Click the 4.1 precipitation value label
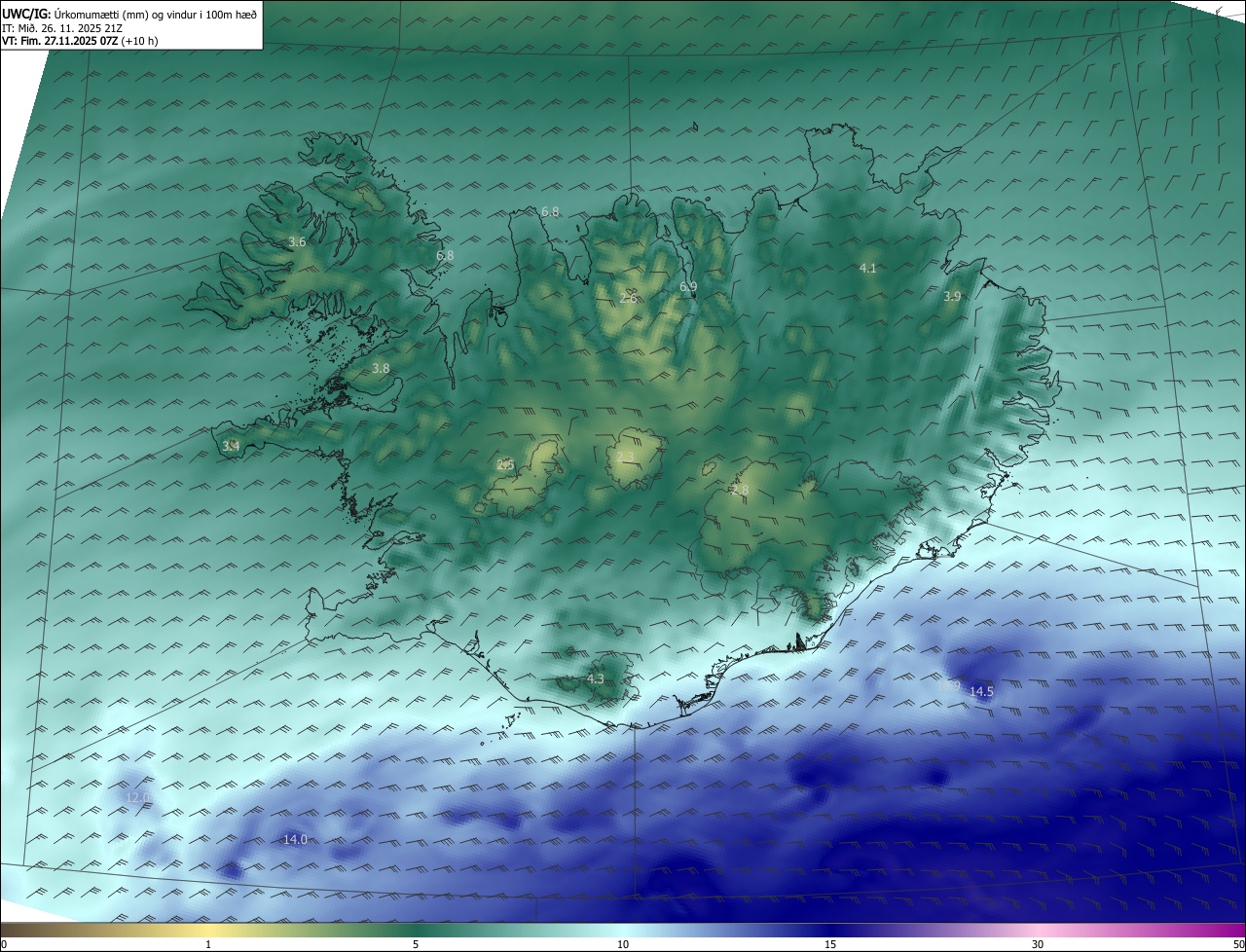The height and width of the screenshot is (952, 1246). tap(868, 268)
